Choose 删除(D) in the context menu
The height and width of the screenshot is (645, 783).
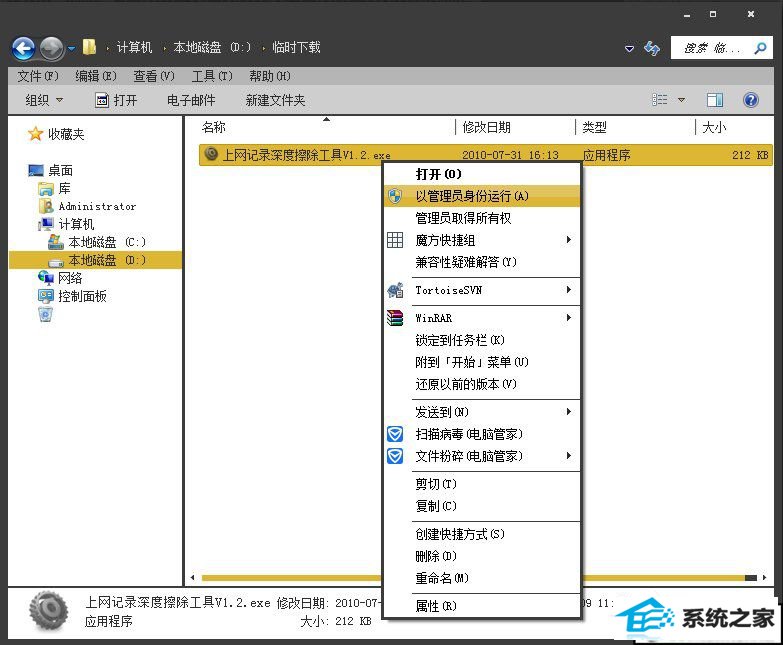pos(481,556)
